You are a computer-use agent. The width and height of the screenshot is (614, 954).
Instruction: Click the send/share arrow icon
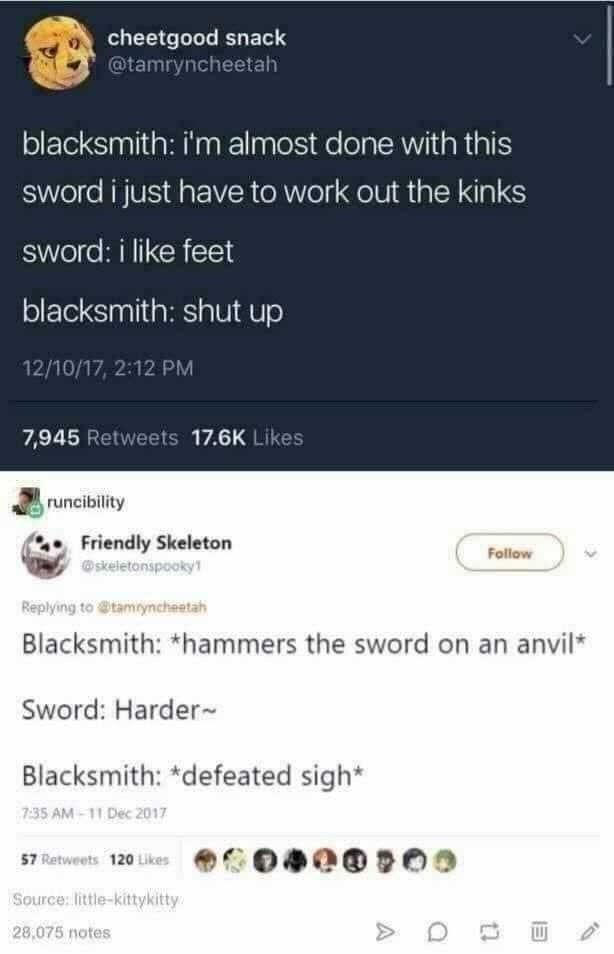click(385, 931)
